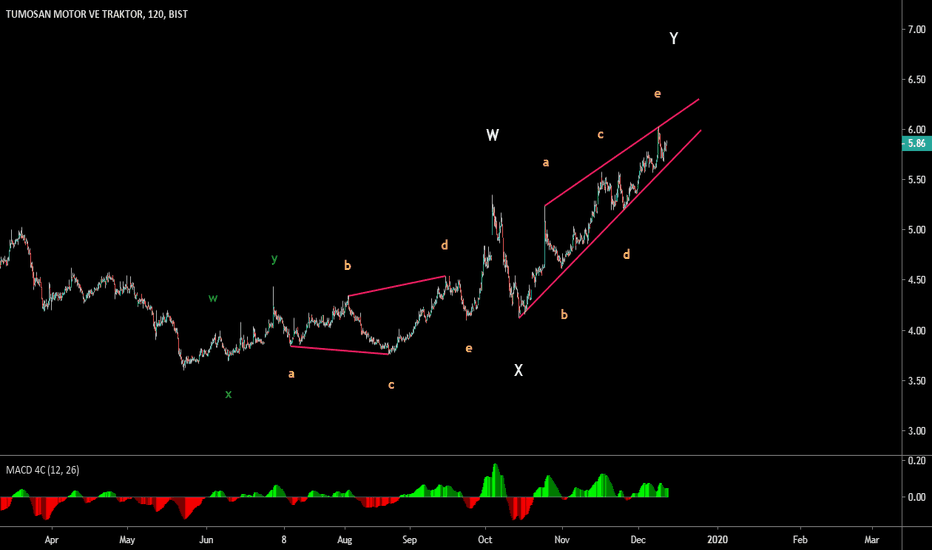Select the white W wave label

coord(492,135)
